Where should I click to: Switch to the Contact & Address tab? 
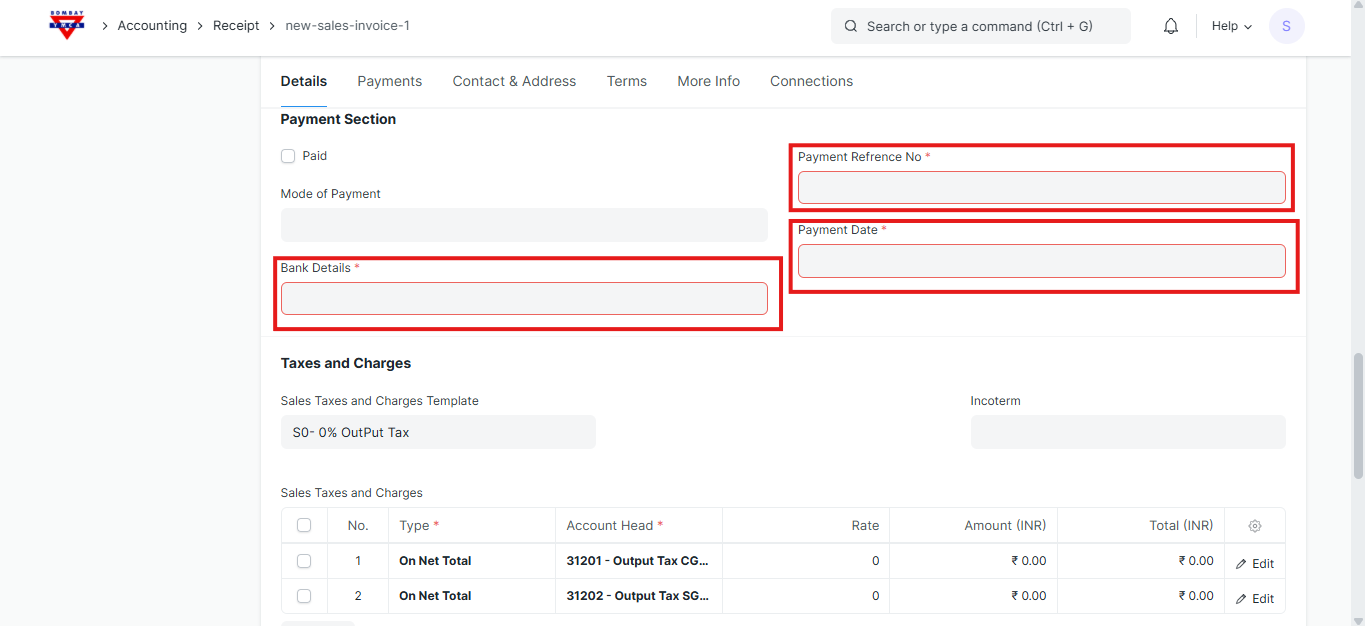[x=514, y=81]
